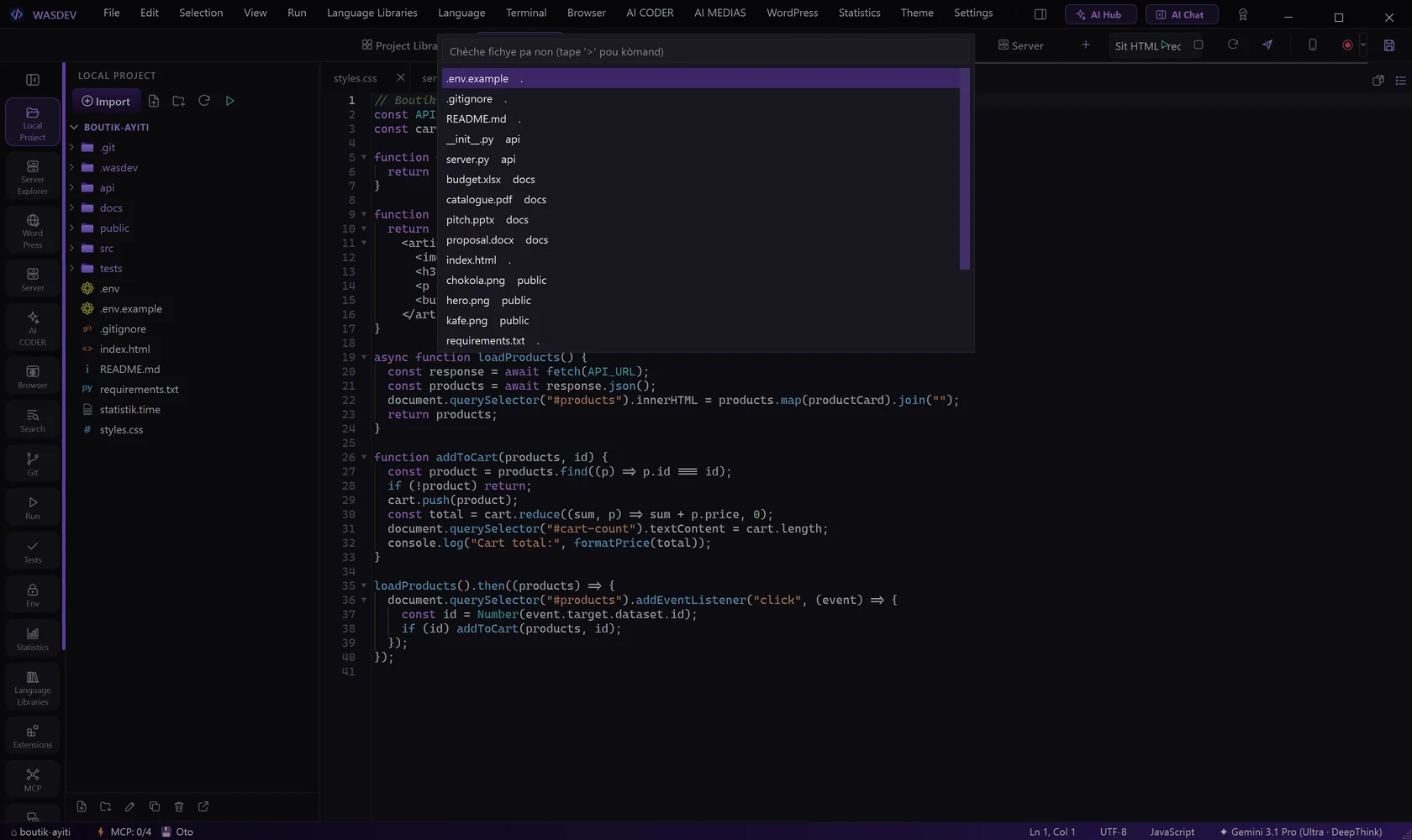
Task: Click the new file icon beside Import
Action: 154,101
